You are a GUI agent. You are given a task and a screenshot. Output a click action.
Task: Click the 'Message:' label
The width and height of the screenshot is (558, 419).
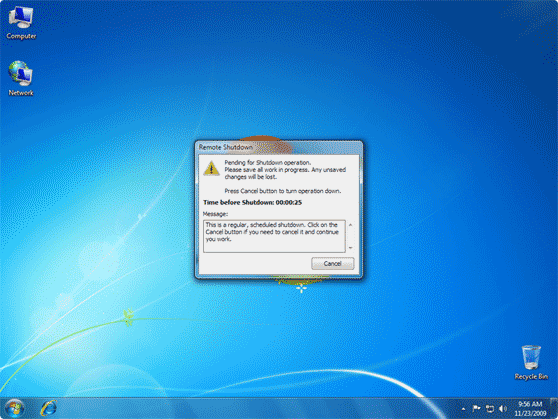[215, 214]
